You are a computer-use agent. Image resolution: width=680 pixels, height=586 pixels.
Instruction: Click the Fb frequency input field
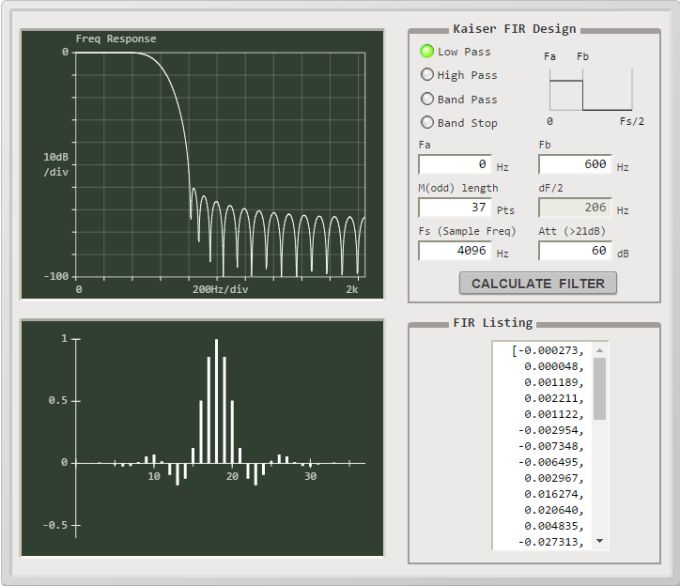tap(575, 164)
